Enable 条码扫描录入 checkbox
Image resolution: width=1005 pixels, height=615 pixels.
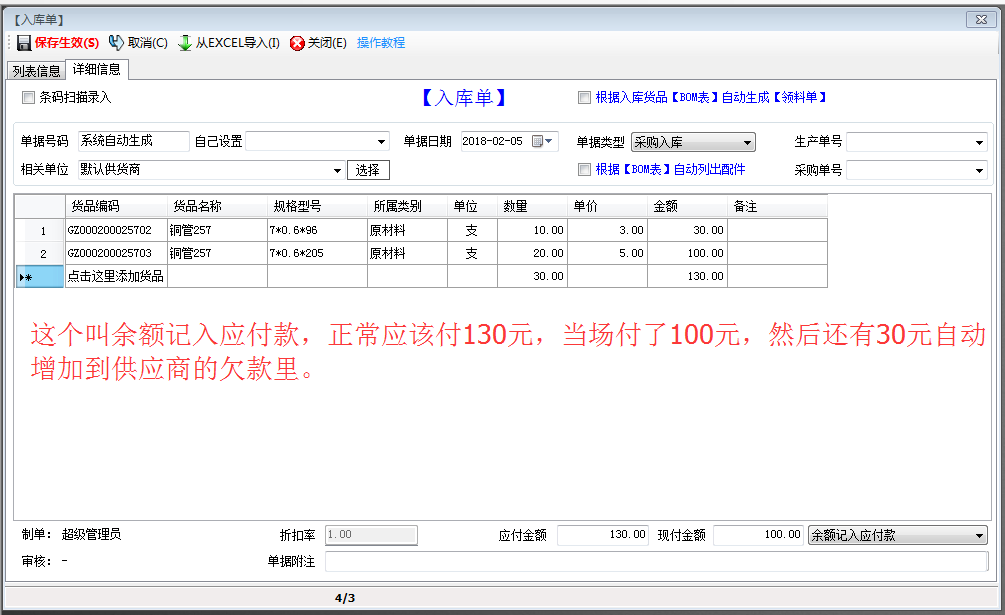(x=28, y=98)
